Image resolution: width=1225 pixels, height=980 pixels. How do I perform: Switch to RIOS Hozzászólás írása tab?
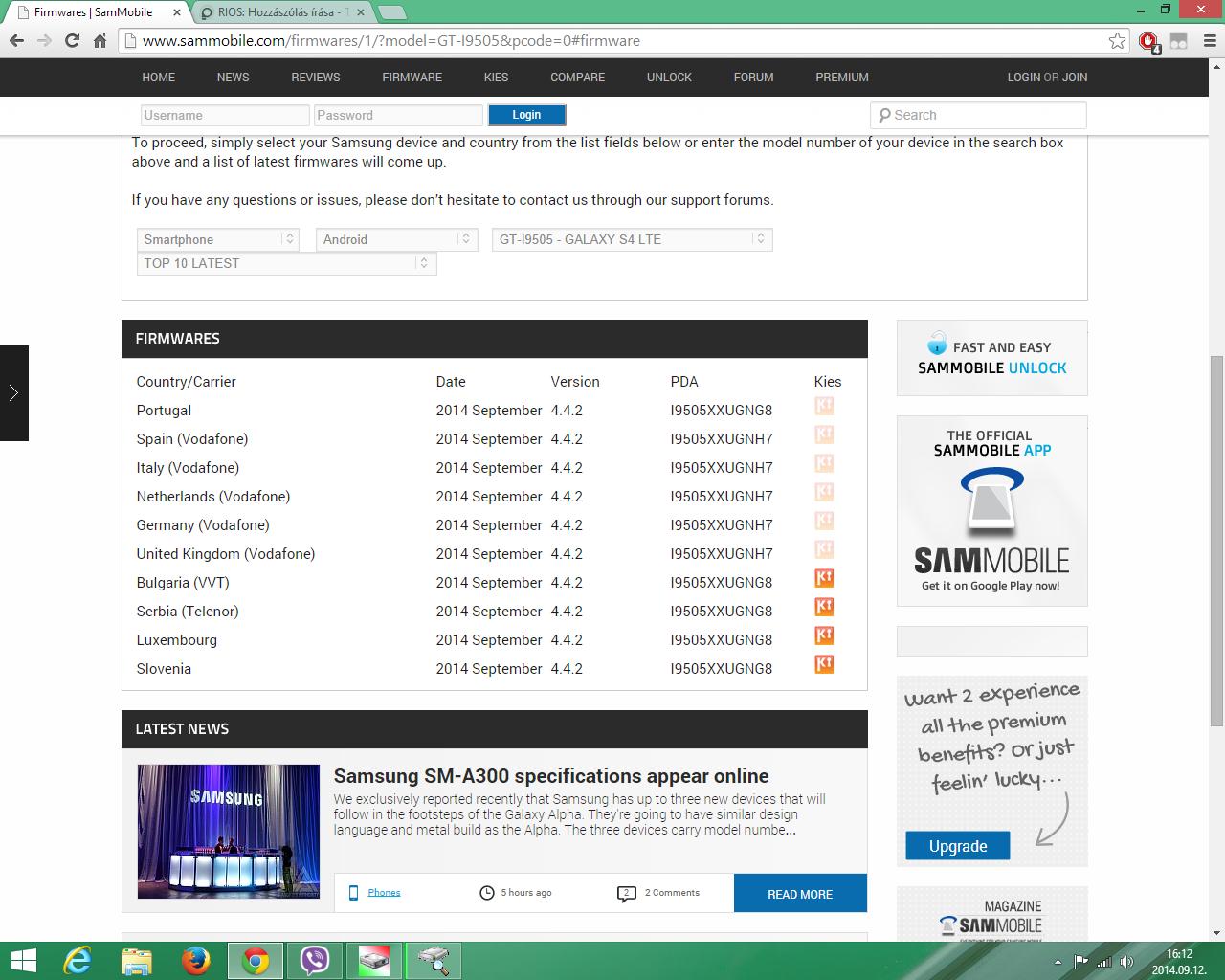pos(282,12)
